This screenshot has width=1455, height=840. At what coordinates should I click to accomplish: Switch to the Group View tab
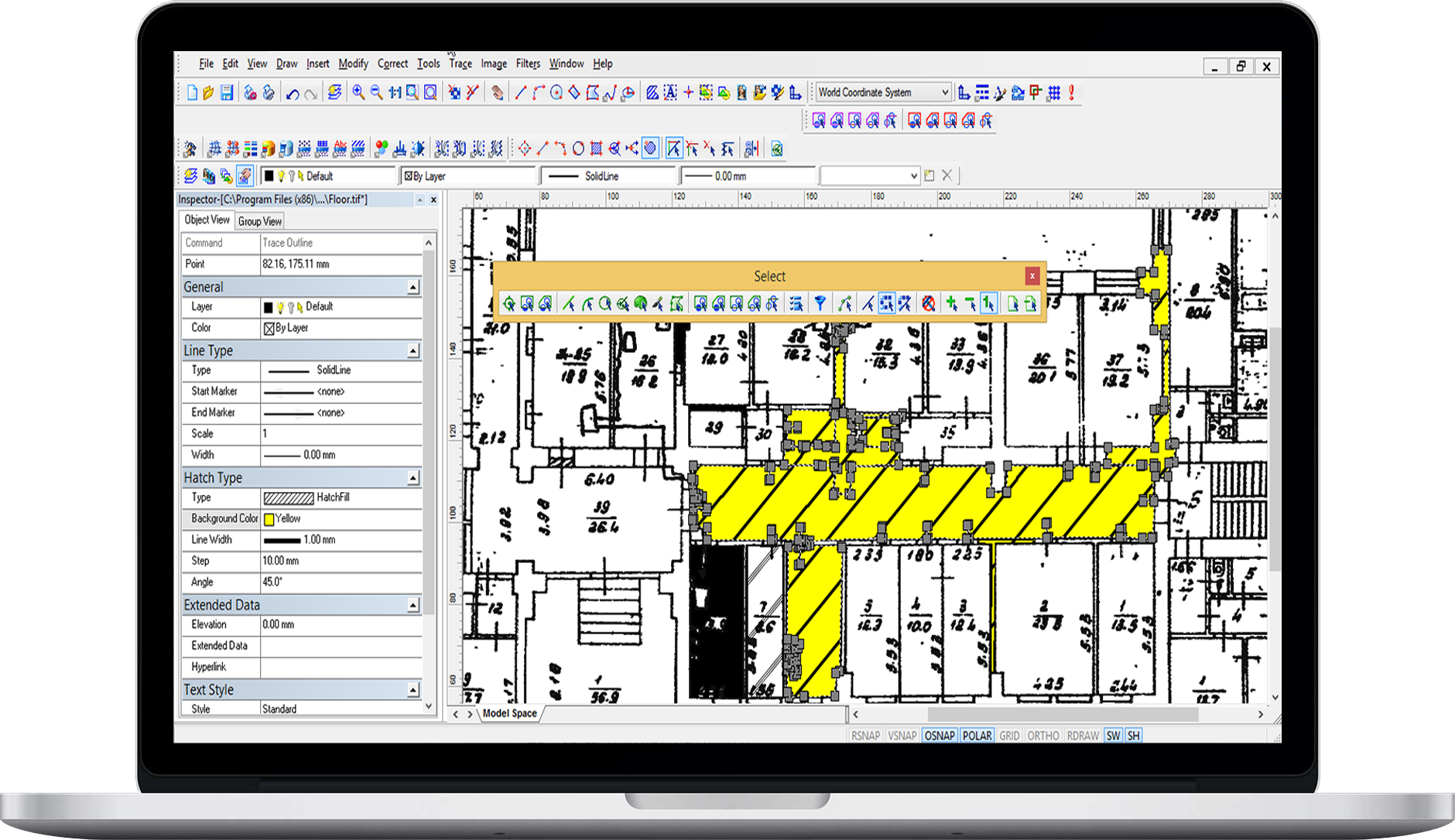click(x=259, y=220)
